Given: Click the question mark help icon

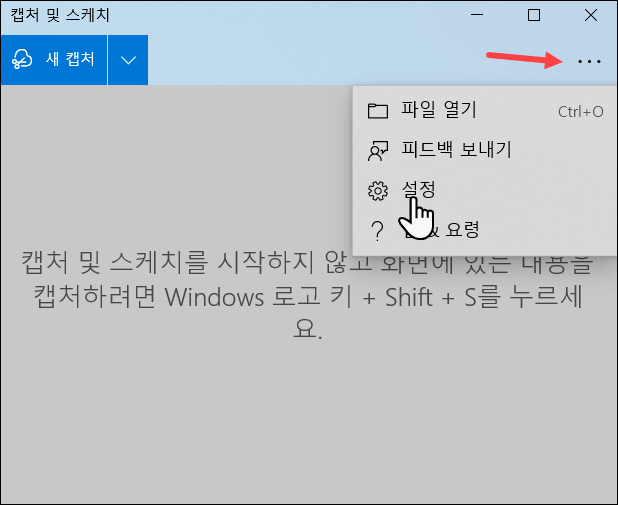Looking at the screenshot, I should 378,231.
